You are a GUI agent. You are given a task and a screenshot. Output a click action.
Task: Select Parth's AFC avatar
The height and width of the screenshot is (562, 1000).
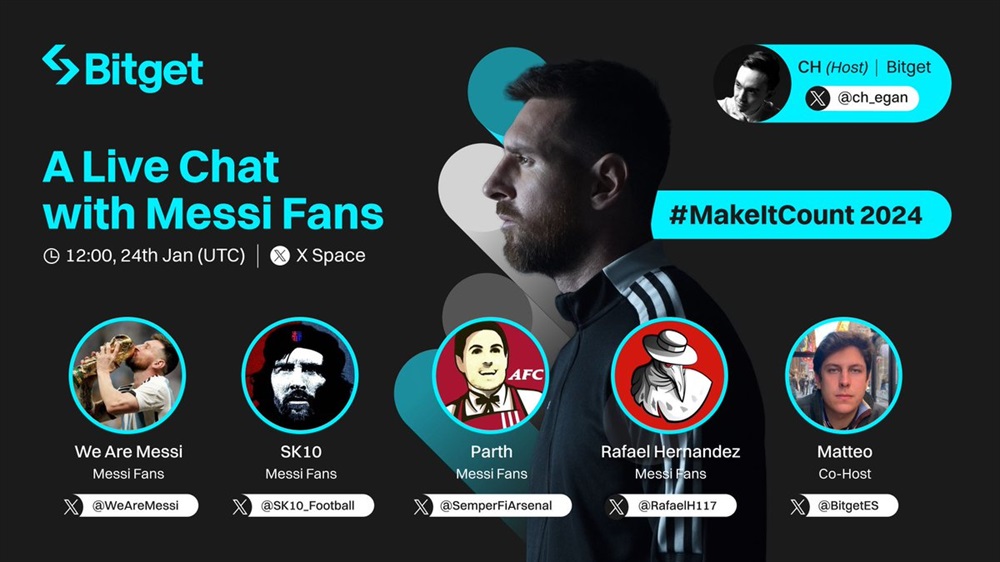coord(490,375)
